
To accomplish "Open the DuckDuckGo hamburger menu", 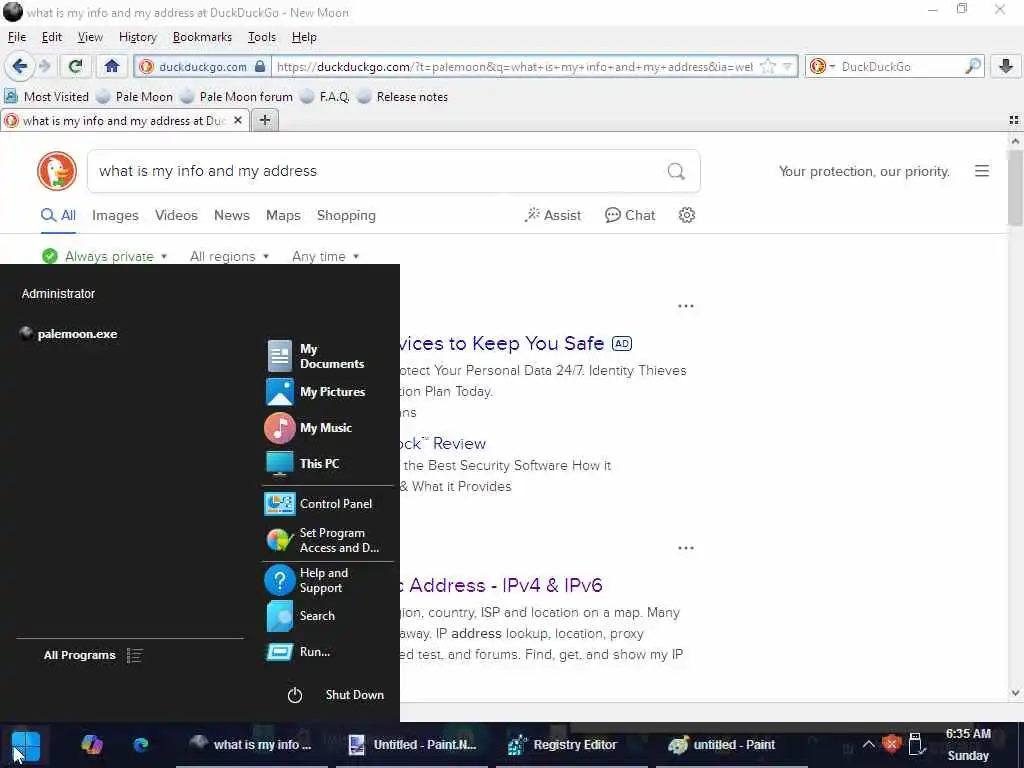I will coord(982,171).
